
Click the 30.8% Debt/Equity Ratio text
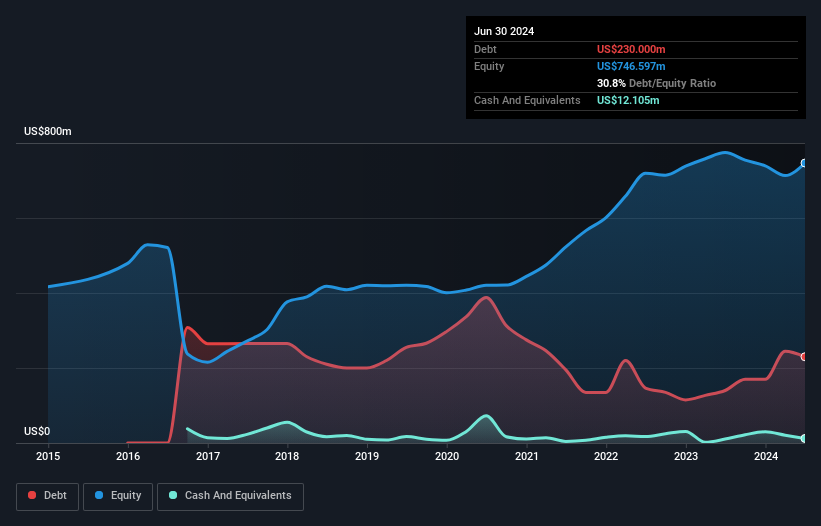tap(656, 83)
